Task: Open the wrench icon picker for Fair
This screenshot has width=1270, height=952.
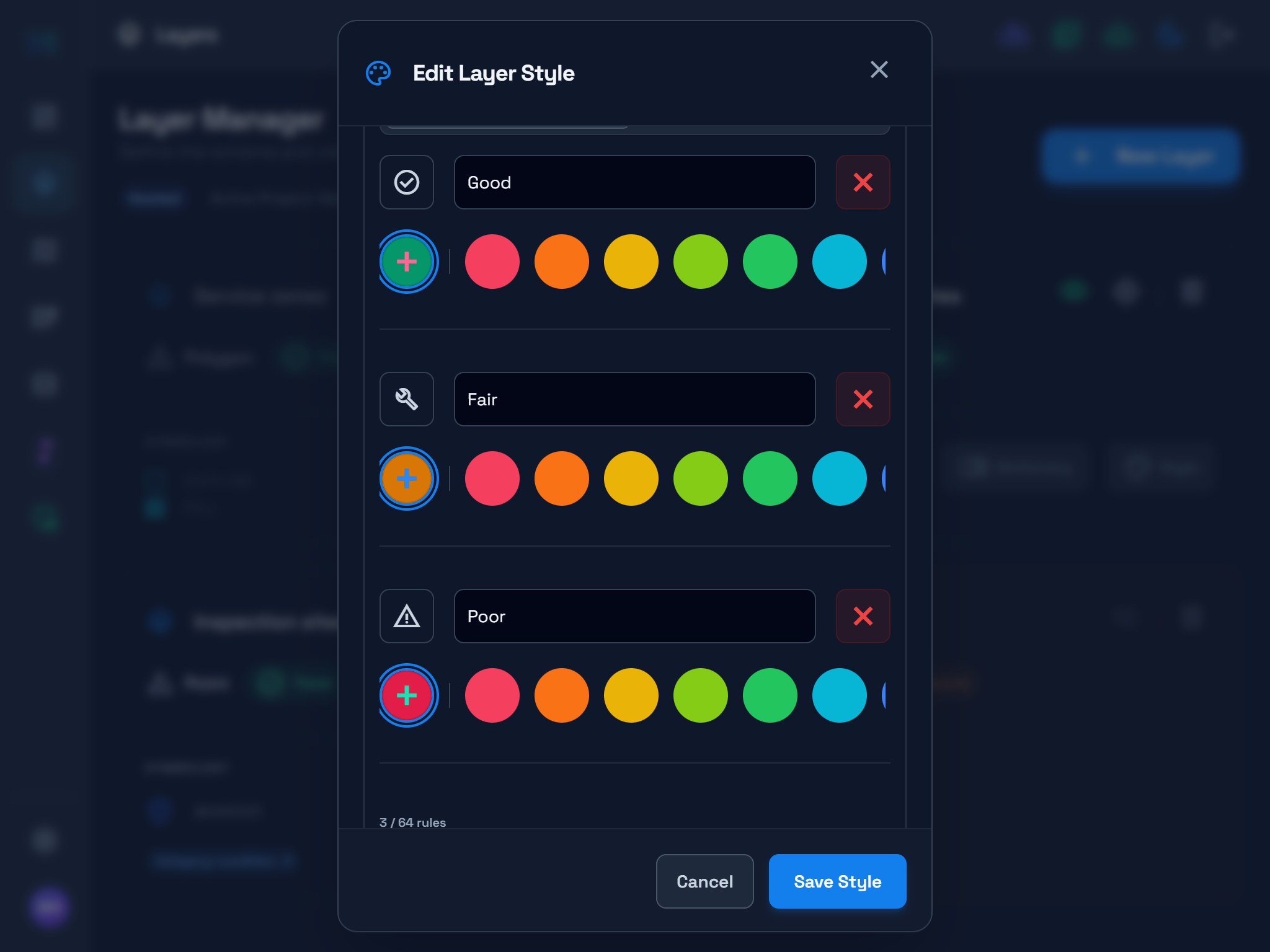Action: [406, 399]
